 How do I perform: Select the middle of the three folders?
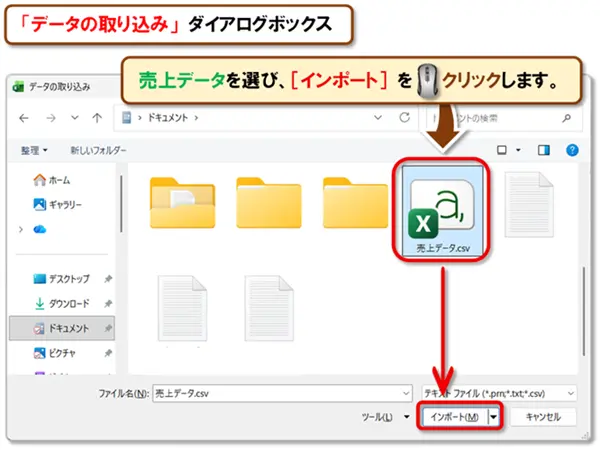(269, 203)
